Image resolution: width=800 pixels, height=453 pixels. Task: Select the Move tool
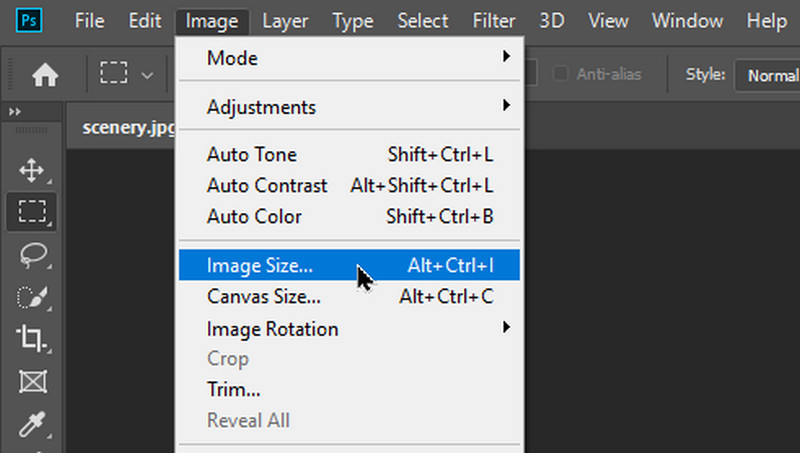32,170
